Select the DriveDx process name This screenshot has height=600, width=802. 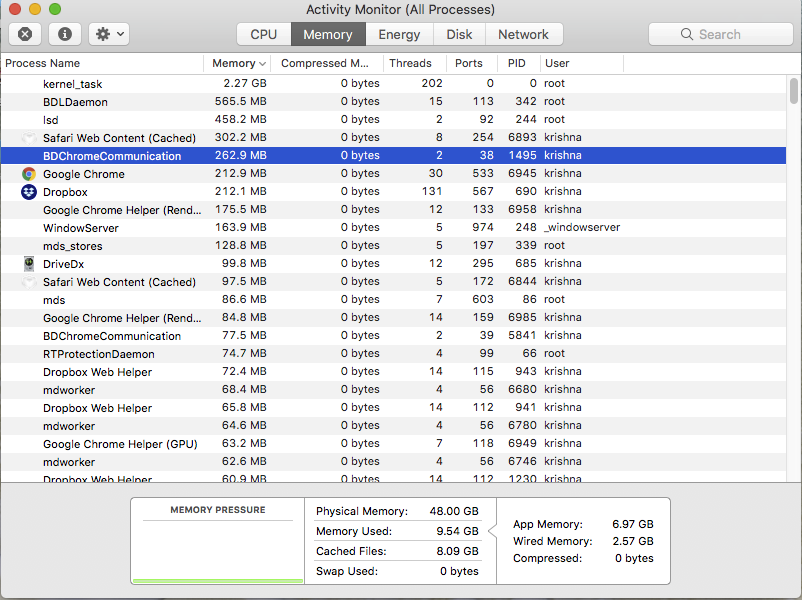tap(63, 264)
